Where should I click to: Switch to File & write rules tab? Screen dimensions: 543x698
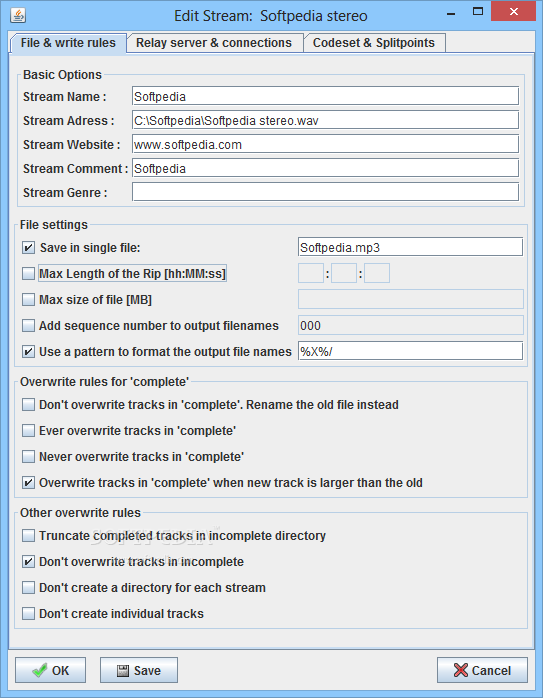click(x=68, y=43)
